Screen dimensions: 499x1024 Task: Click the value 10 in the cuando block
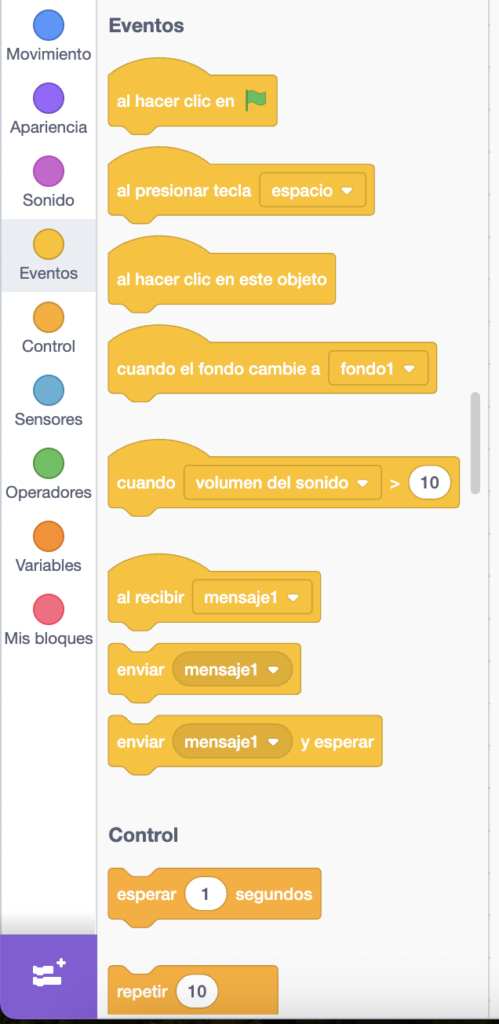pos(429,483)
